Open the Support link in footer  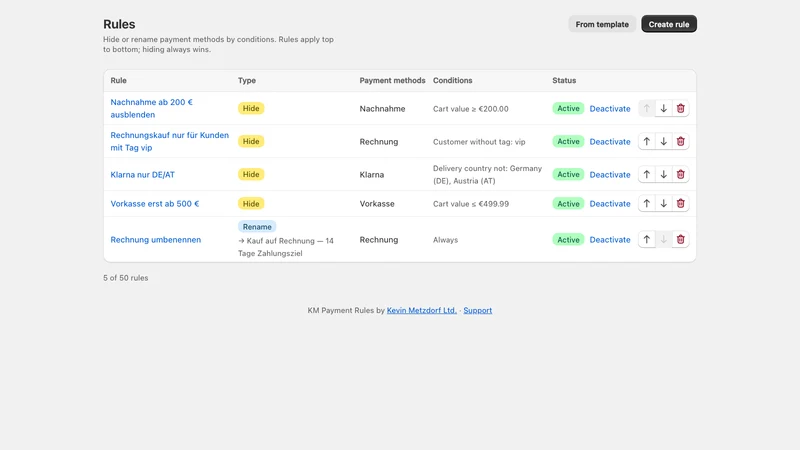click(478, 310)
